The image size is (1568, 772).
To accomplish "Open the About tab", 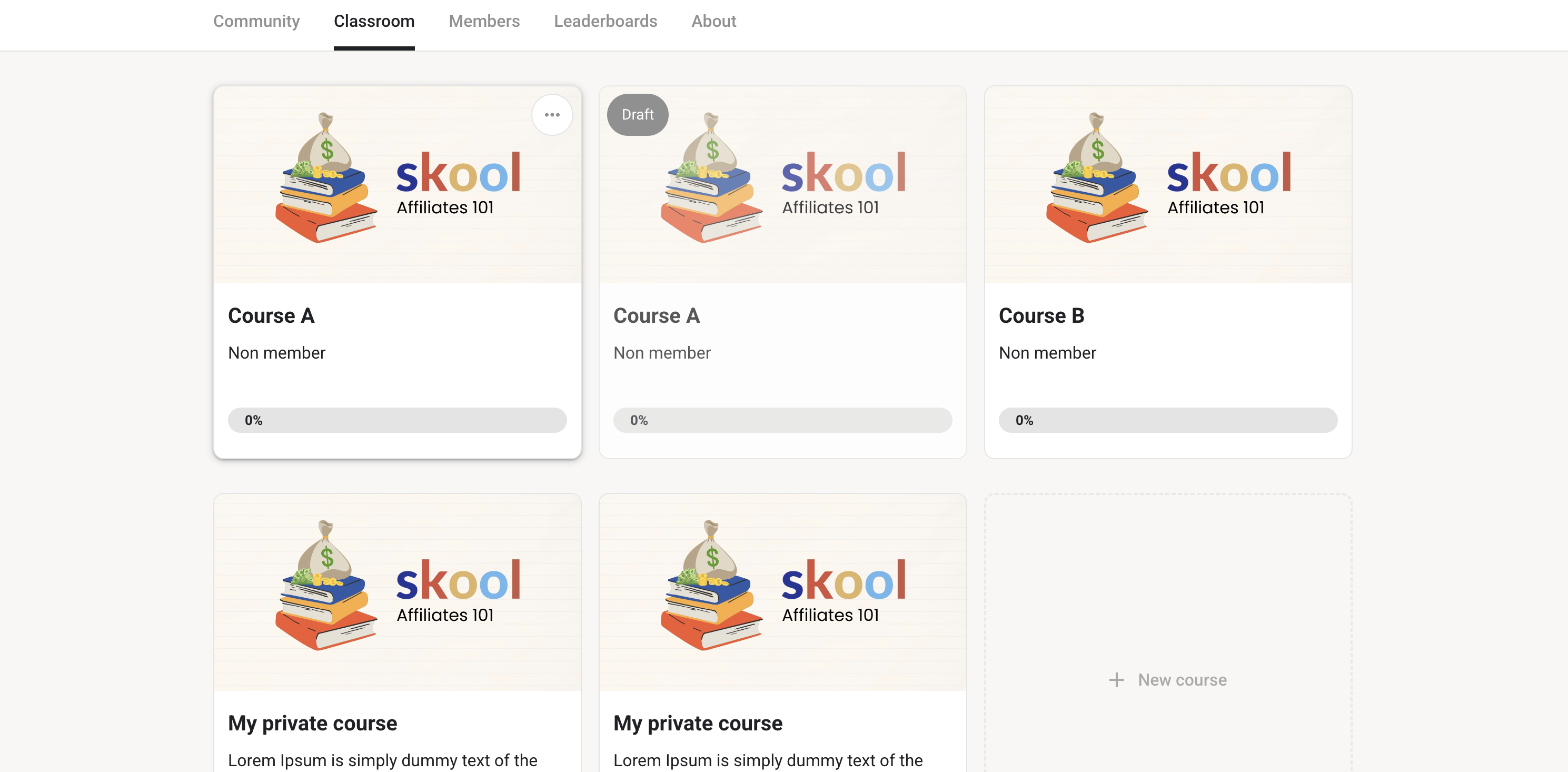I will tap(713, 21).
